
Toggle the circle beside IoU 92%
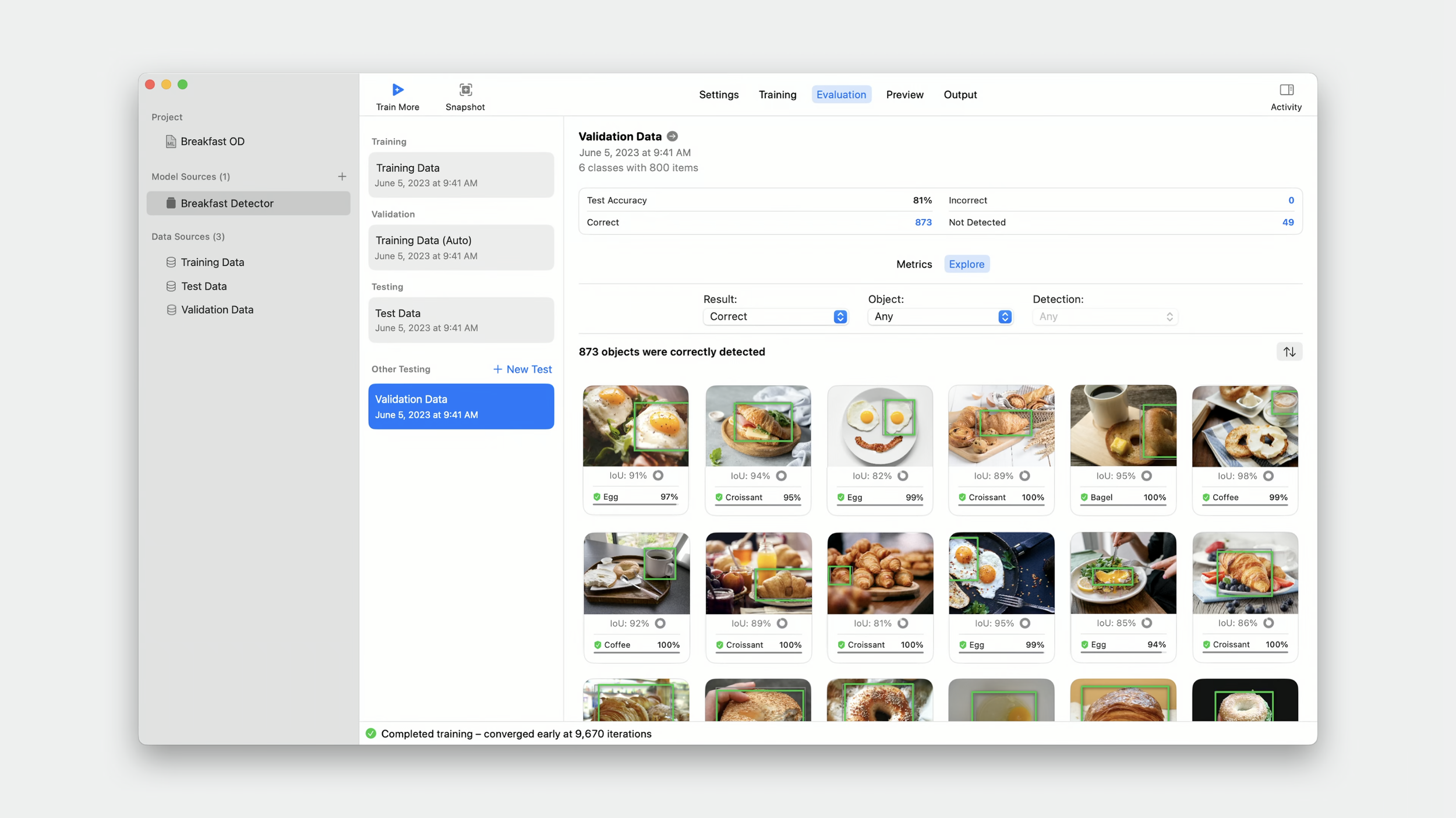tap(660, 623)
